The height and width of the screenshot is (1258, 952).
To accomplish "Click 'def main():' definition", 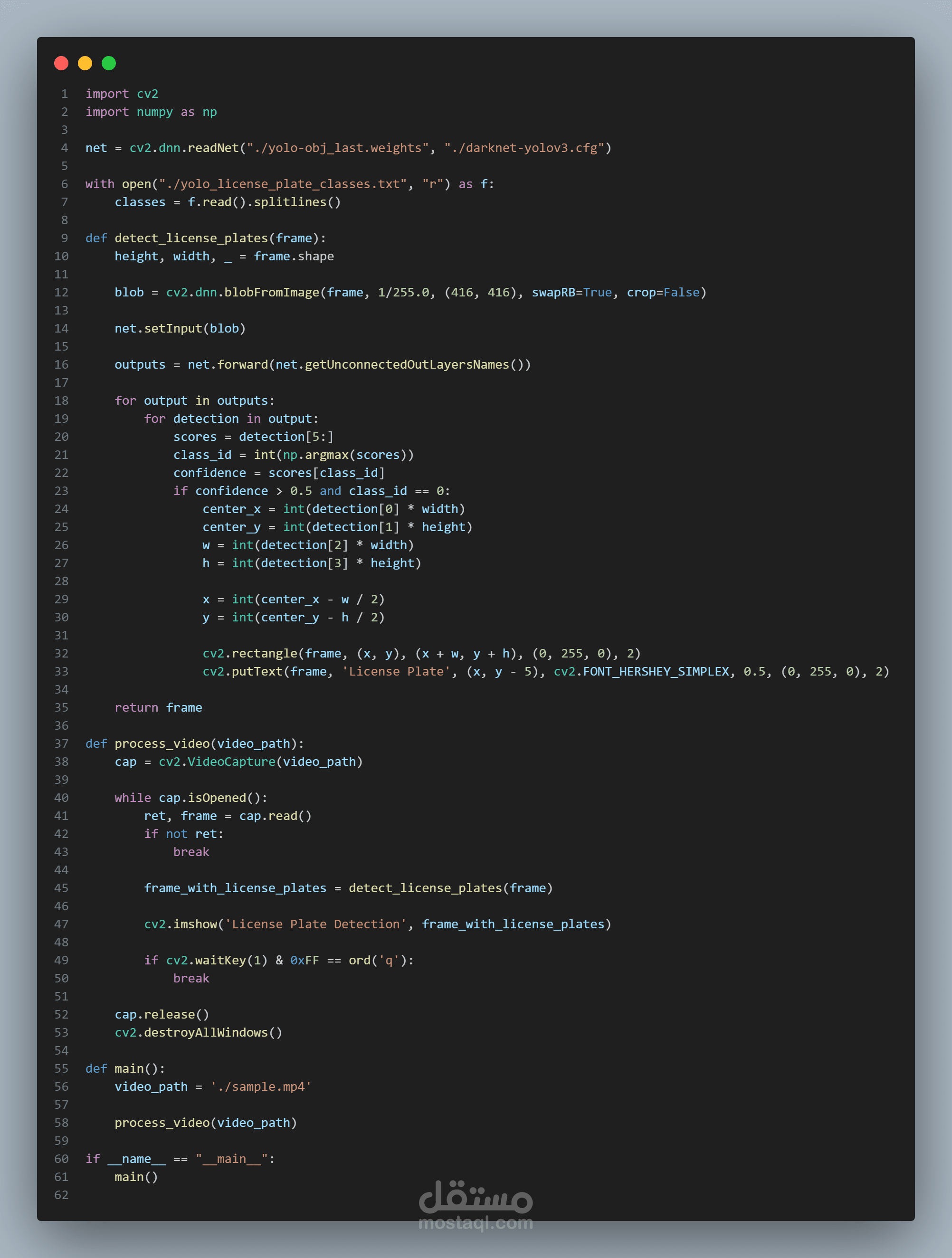I will [x=125, y=1069].
